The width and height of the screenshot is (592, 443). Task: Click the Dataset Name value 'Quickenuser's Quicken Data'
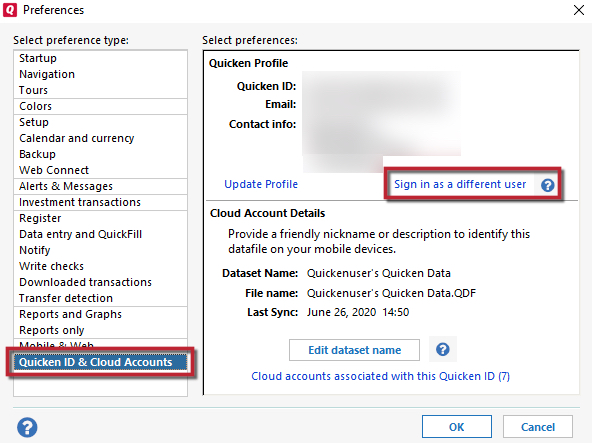[x=379, y=273]
